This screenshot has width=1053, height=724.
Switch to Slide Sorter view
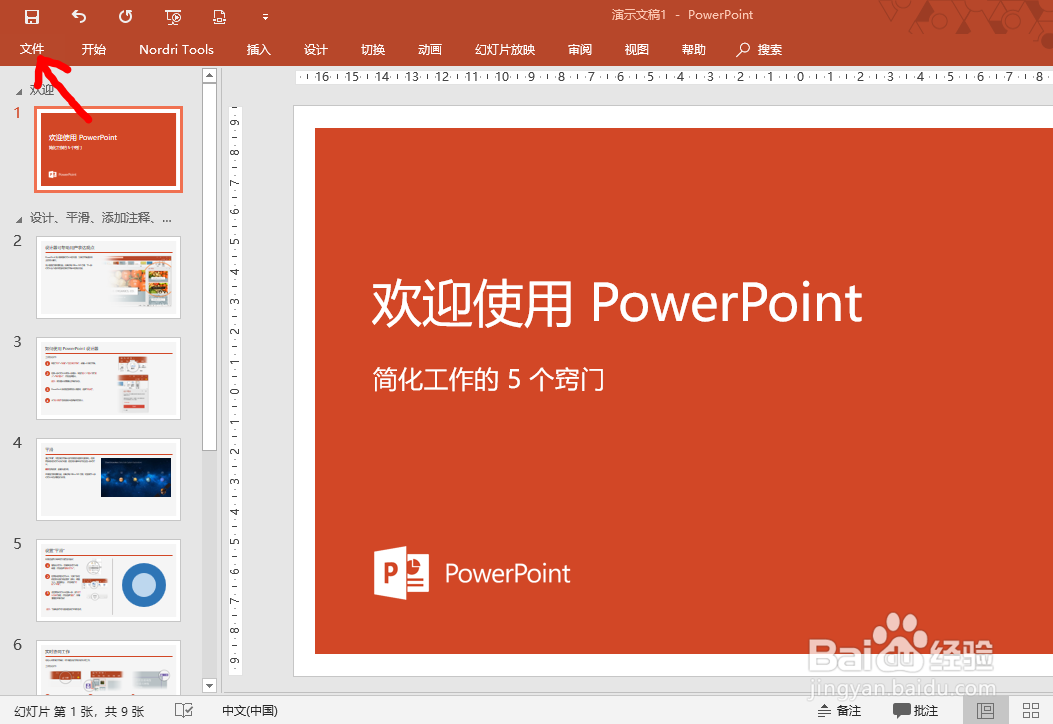1030,710
